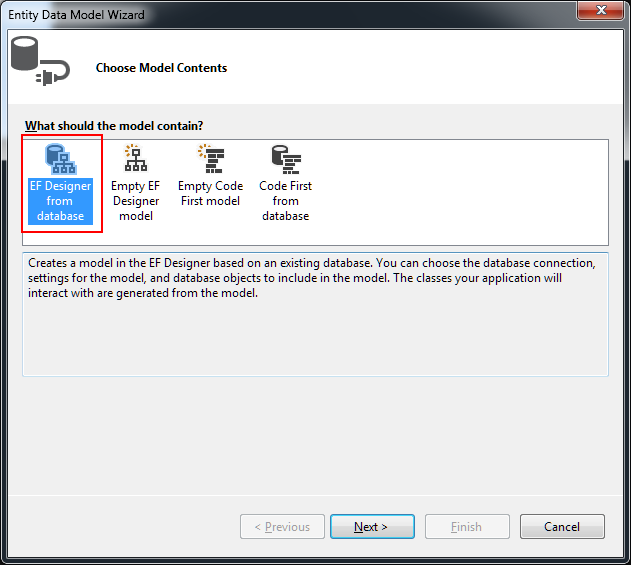This screenshot has width=631, height=565.
Task: Click the Choose Model Contents heading
Action: pos(161,68)
